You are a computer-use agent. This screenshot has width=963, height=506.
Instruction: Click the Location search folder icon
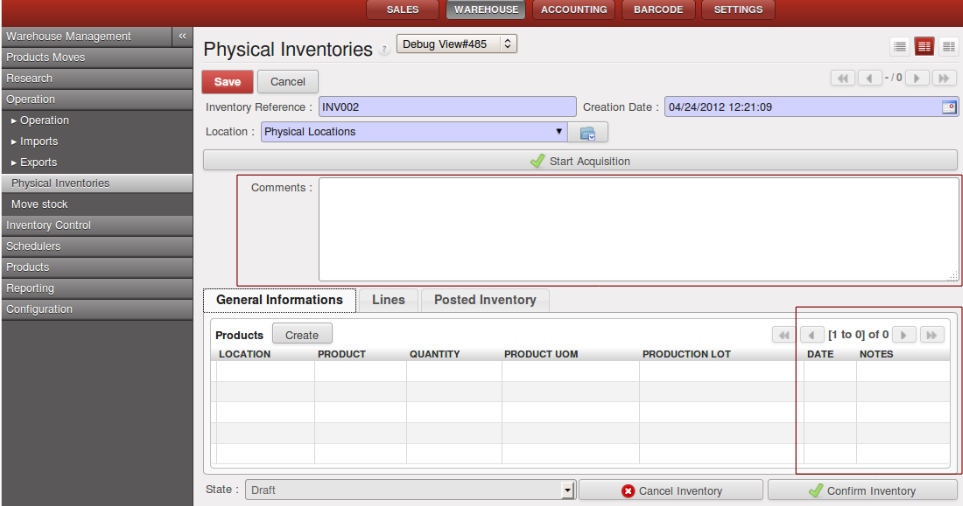(588, 132)
